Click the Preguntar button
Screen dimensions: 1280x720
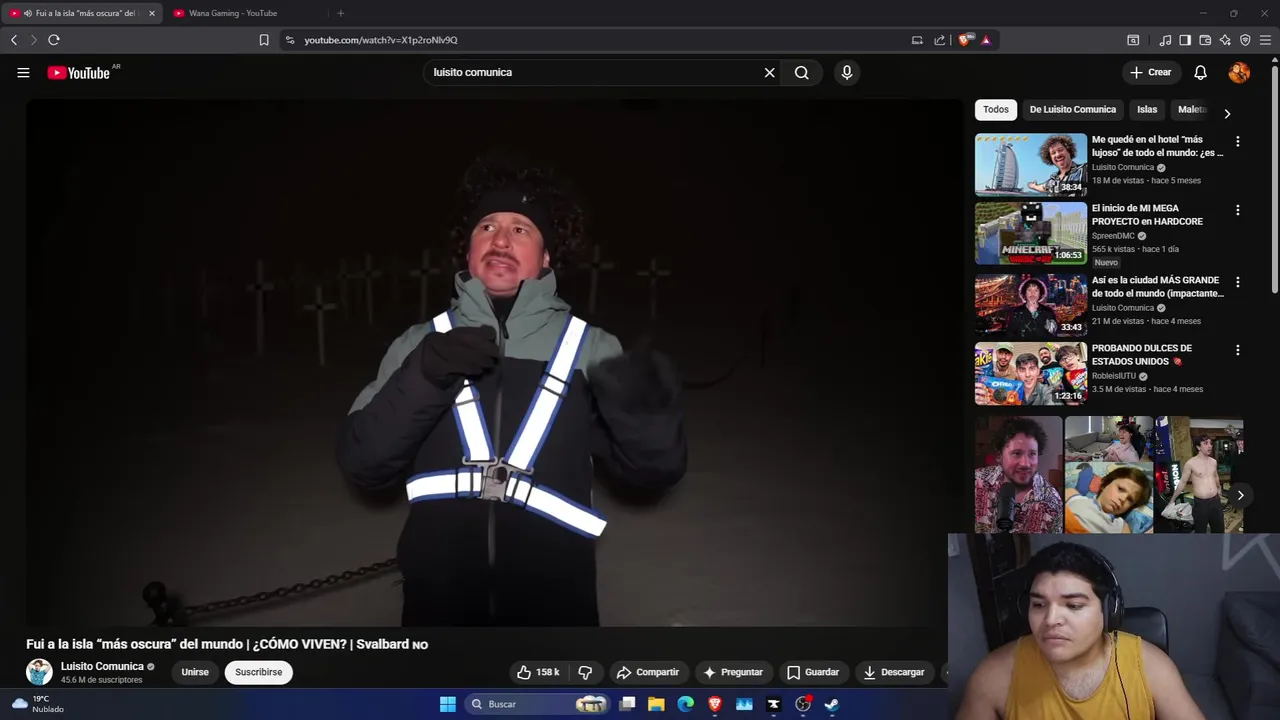(x=732, y=672)
